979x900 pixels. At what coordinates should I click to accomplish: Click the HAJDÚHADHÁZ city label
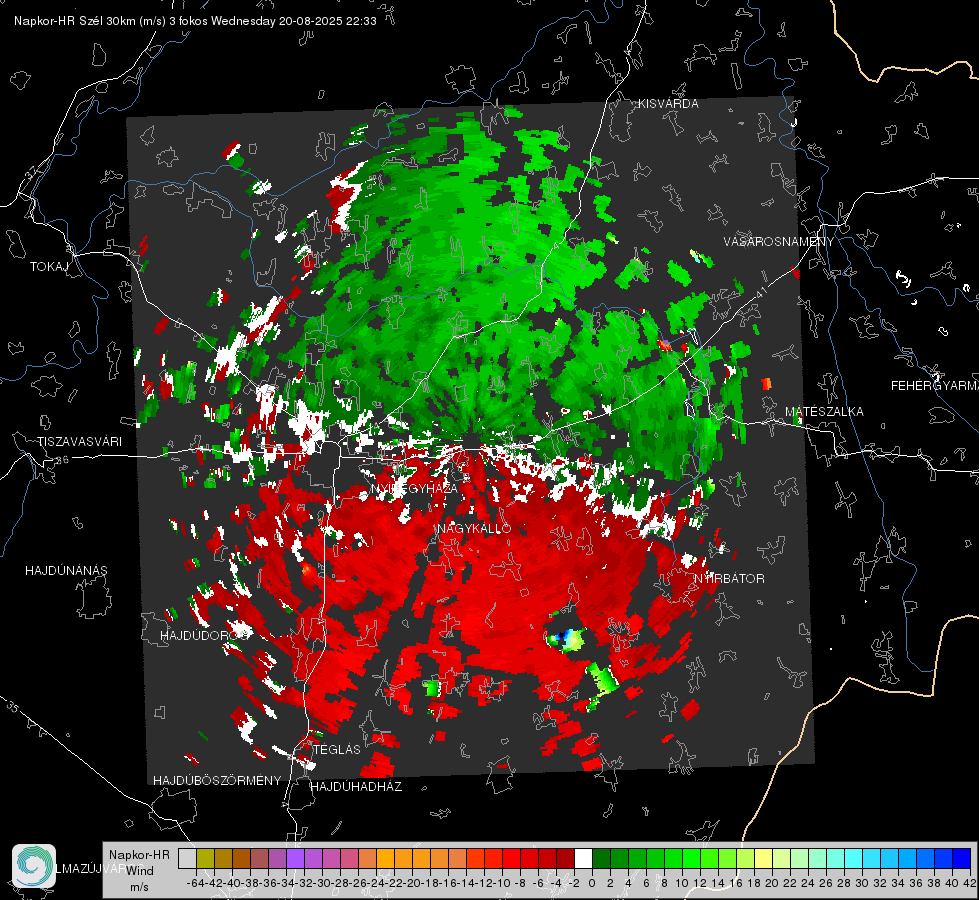[x=357, y=787]
